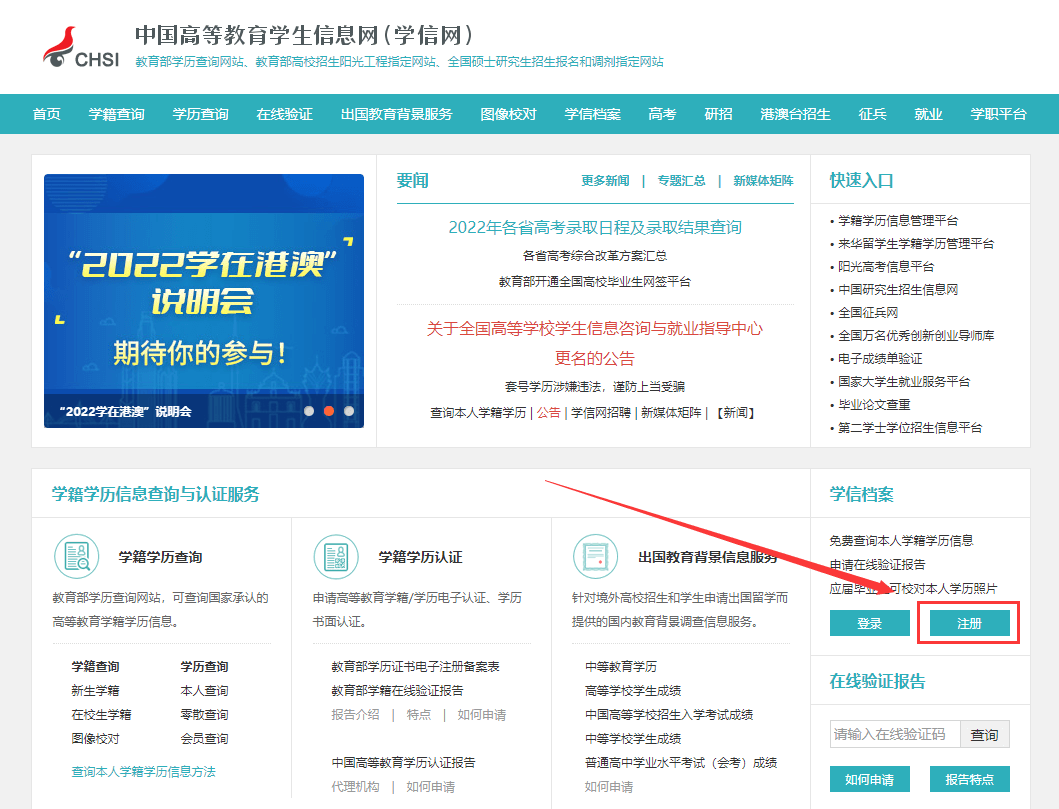The height and width of the screenshot is (809, 1059).
Task: Open 高等学校学生成绩 link
Action: [633, 691]
